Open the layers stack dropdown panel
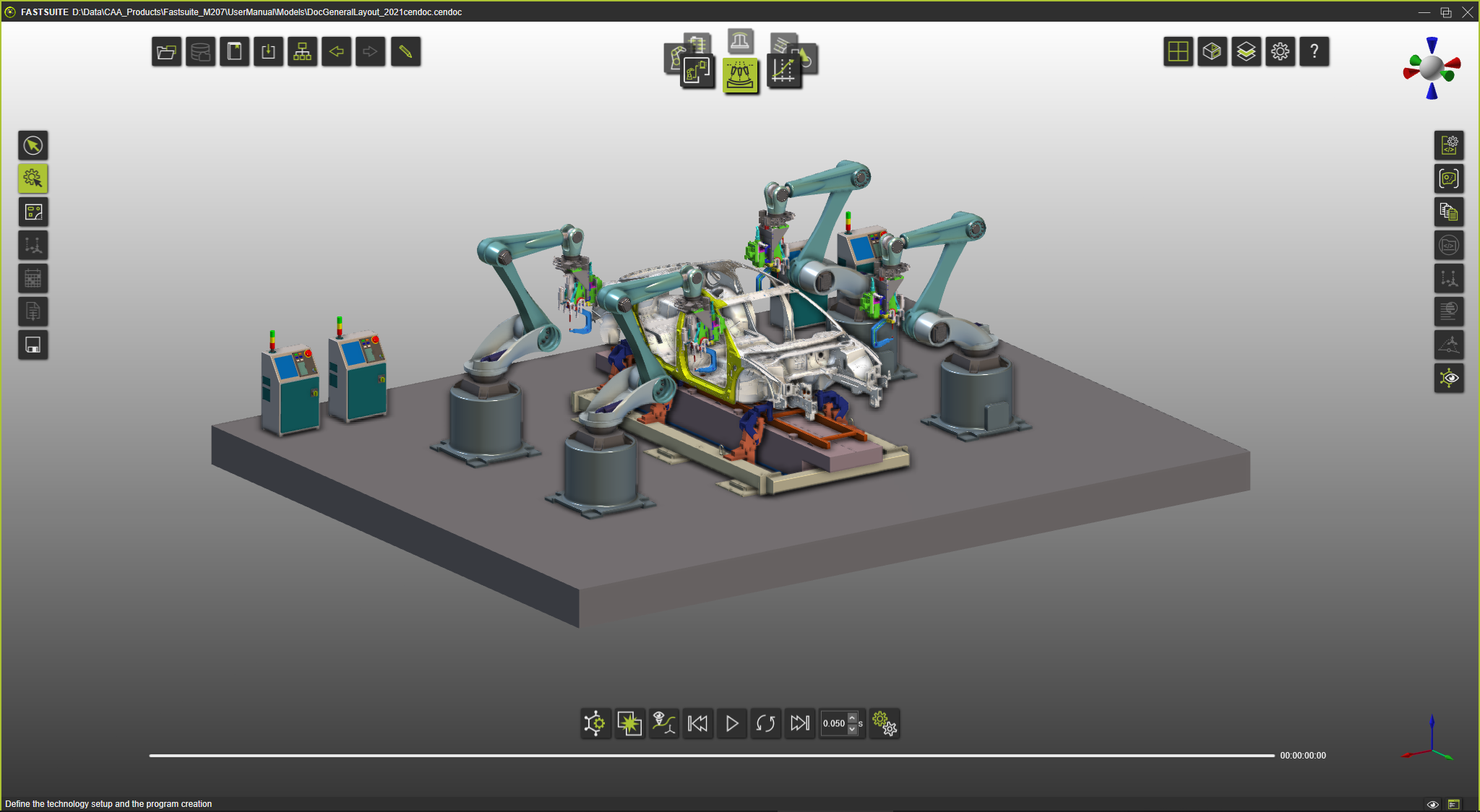 tap(1246, 51)
